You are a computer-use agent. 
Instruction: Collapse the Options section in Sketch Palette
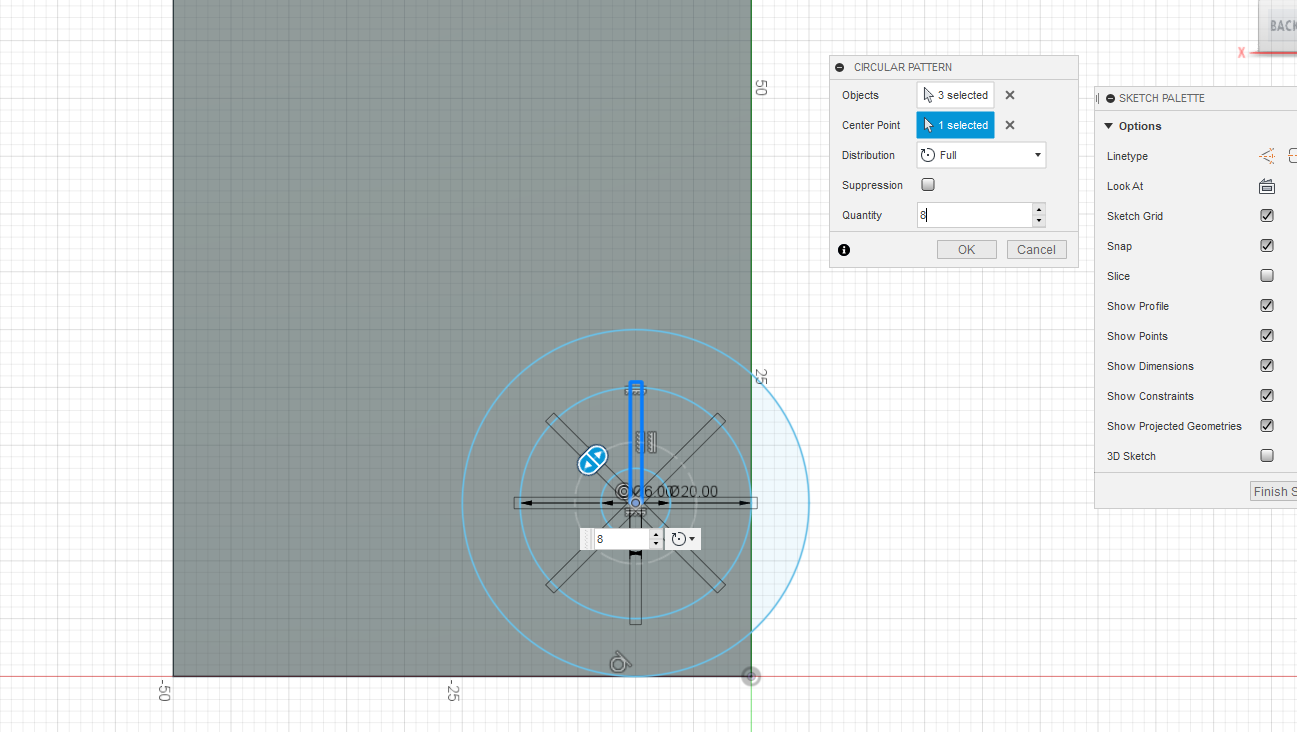tap(1108, 126)
